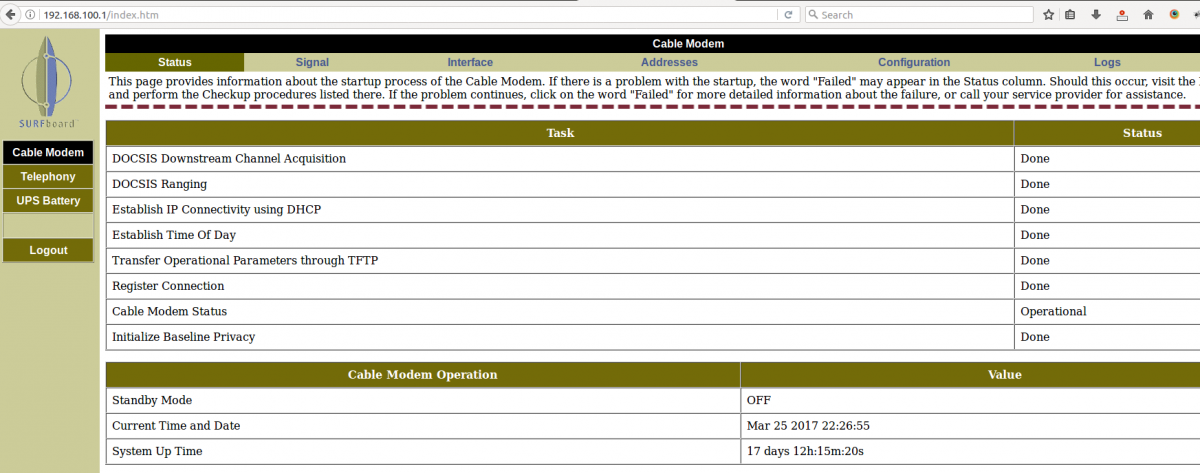Open the Telephony section
Viewport: 1200px width, 473px height.
(48, 177)
